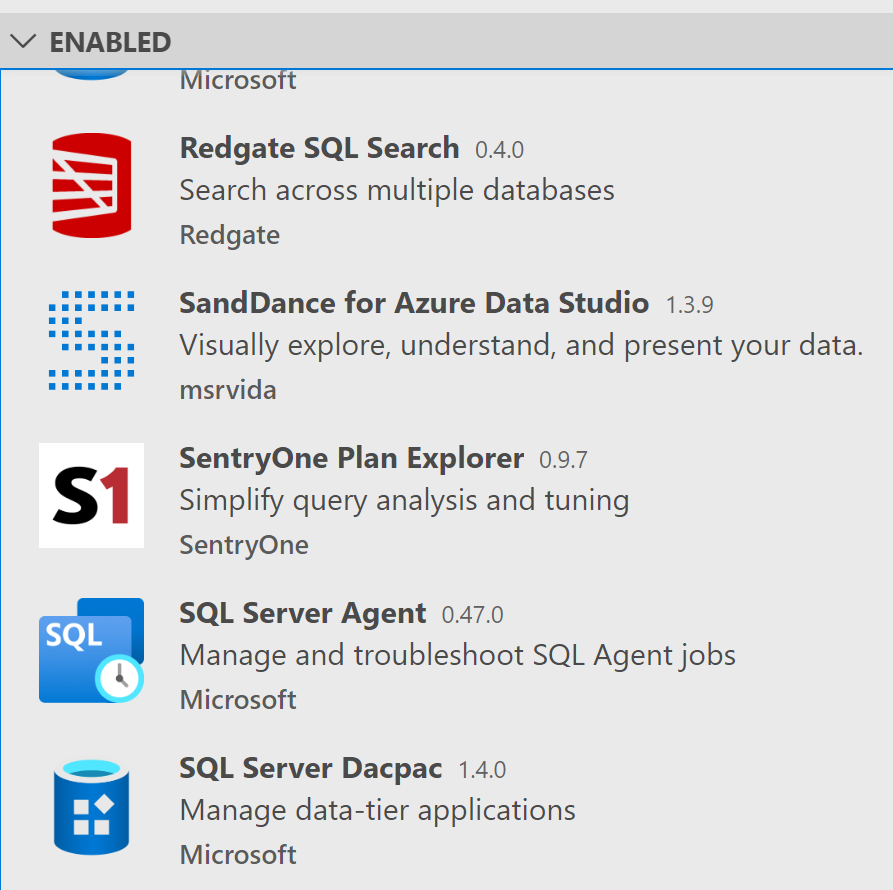Click the 'Manage and troubleshoot SQL Agent jobs' text

457,655
